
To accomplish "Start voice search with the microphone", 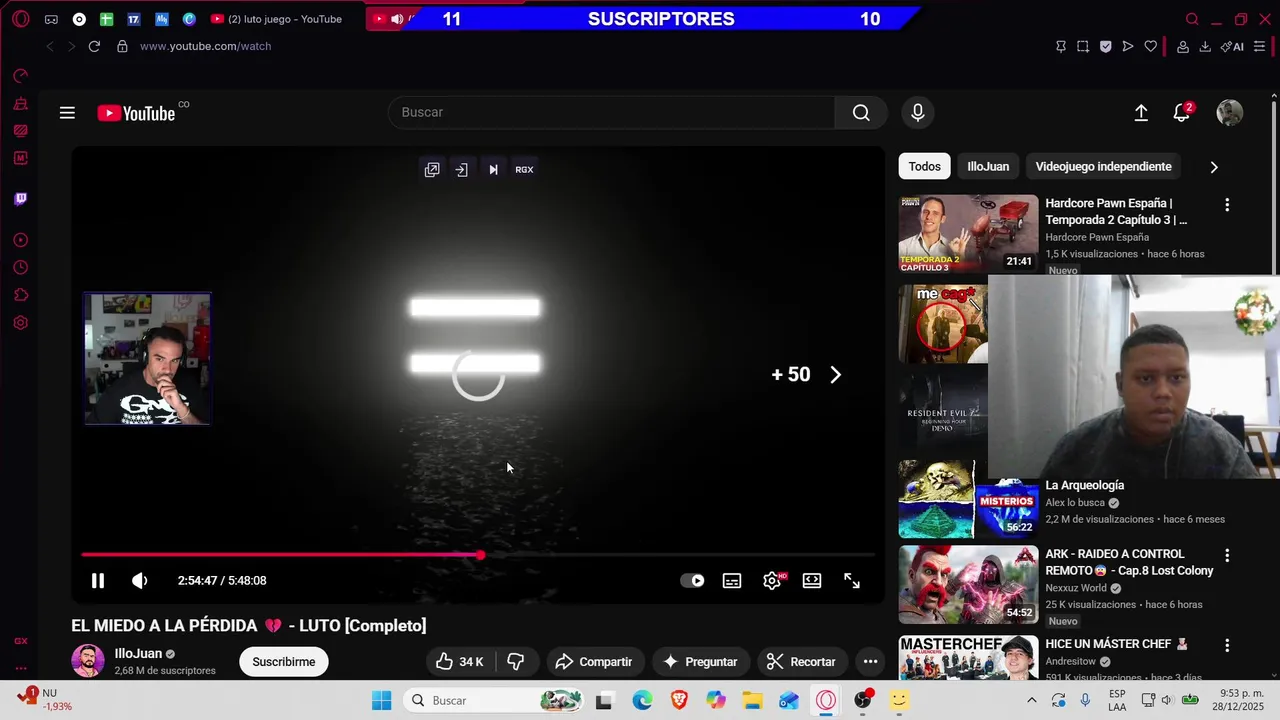I will [918, 113].
